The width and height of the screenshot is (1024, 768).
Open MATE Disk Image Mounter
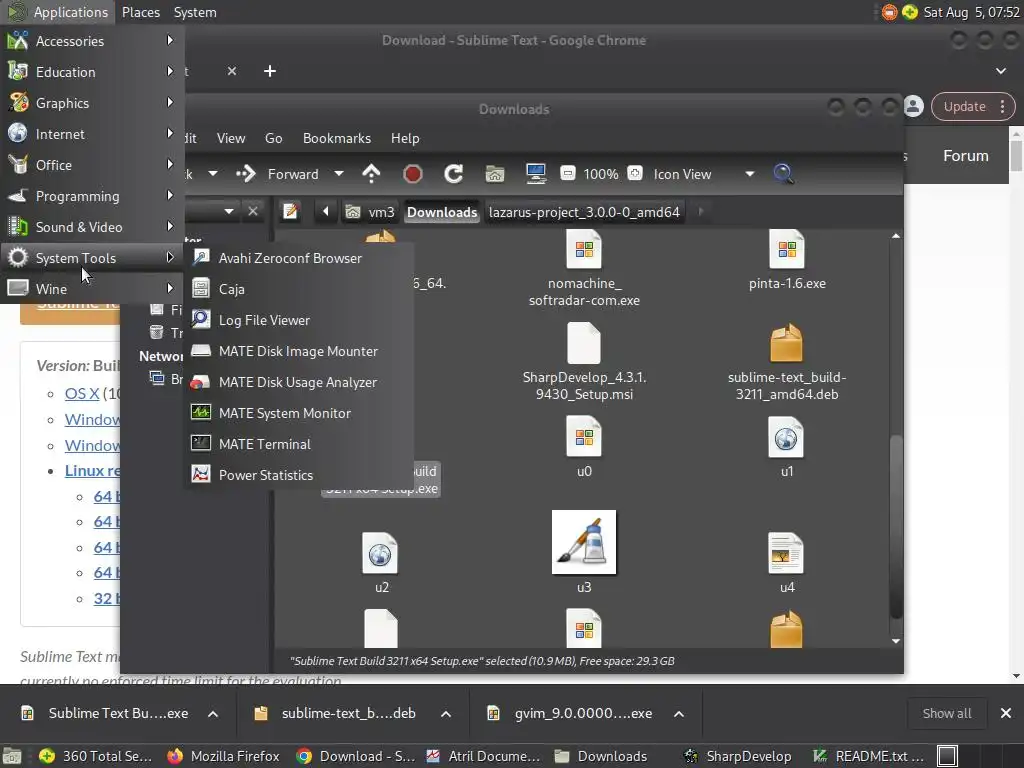(299, 351)
